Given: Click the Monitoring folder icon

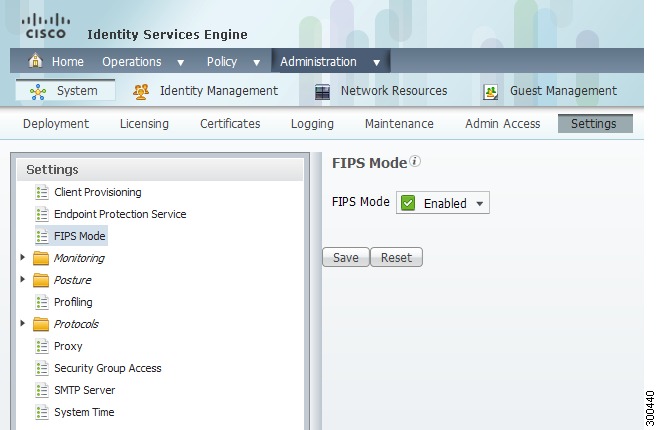Looking at the screenshot, I should click(41, 258).
